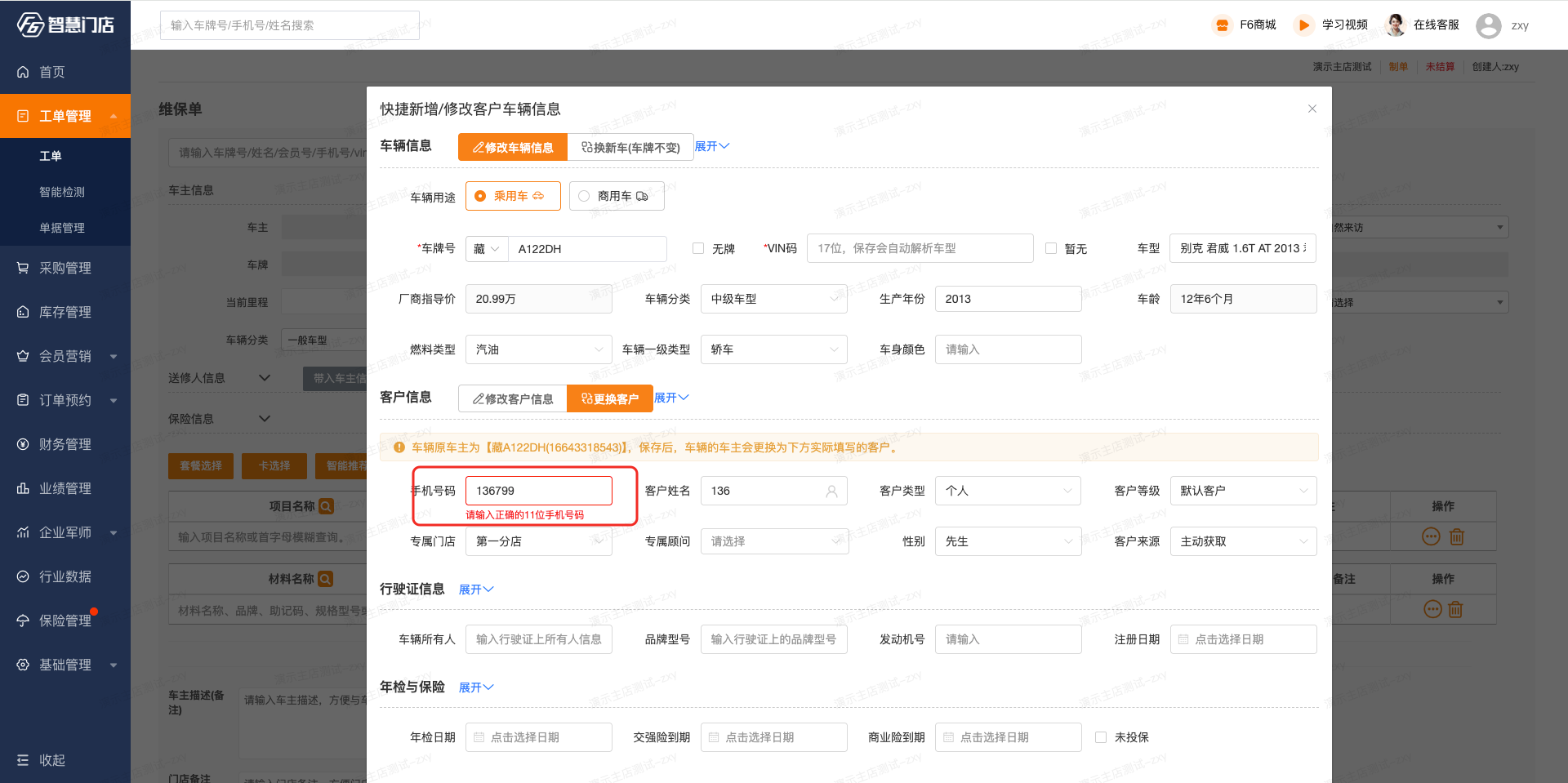Expand the 行驶证信息 section
This screenshot has width=1568, height=783.
pyautogui.click(x=476, y=589)
